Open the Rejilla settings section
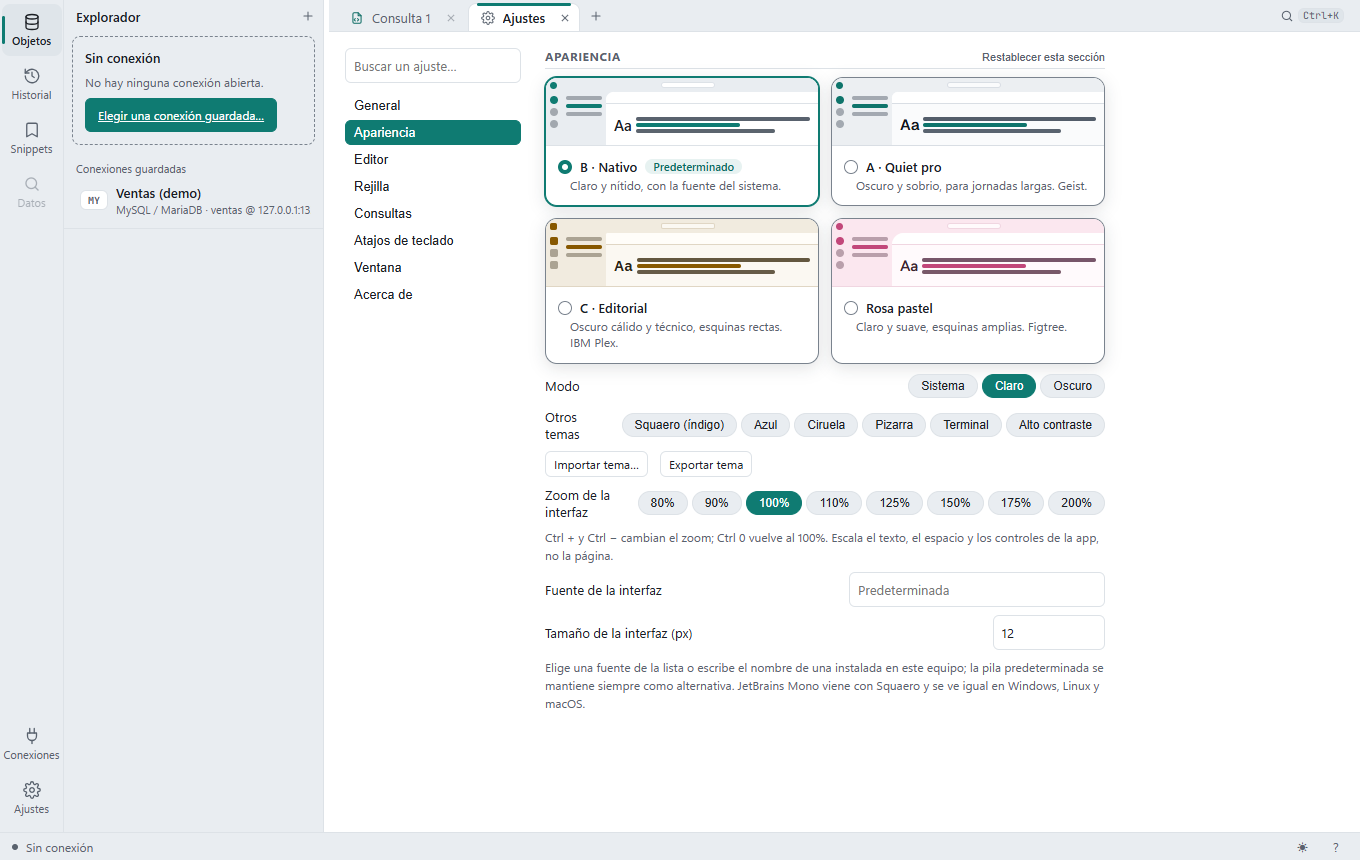Image resolution: width=1360 pixels, height=860 pixels. (433, 186)
